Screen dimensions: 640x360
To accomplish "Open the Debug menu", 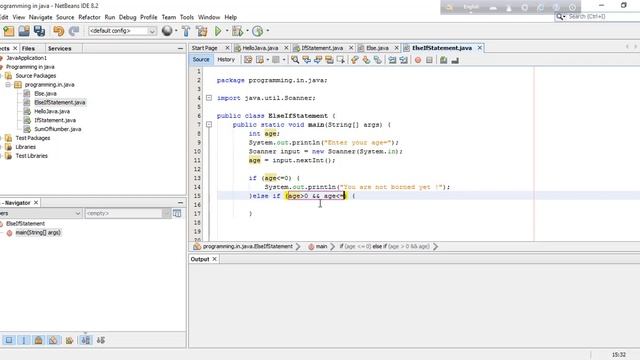I will [x=127, y=17].
